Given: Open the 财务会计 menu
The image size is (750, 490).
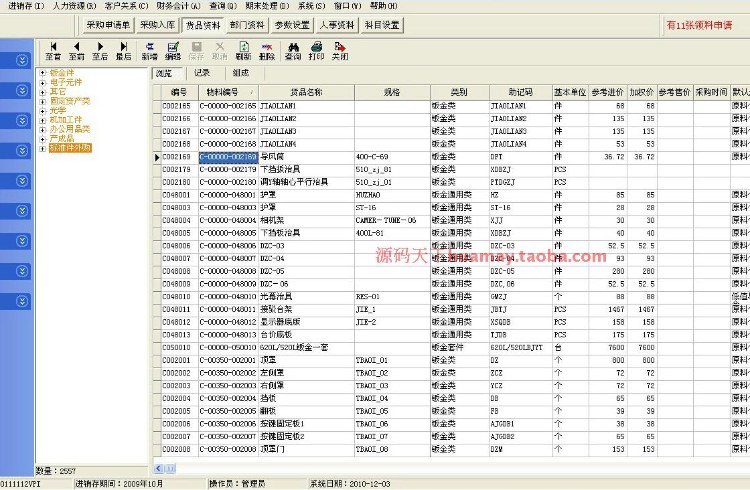Looking at the screenshot, I should (178, 6).
